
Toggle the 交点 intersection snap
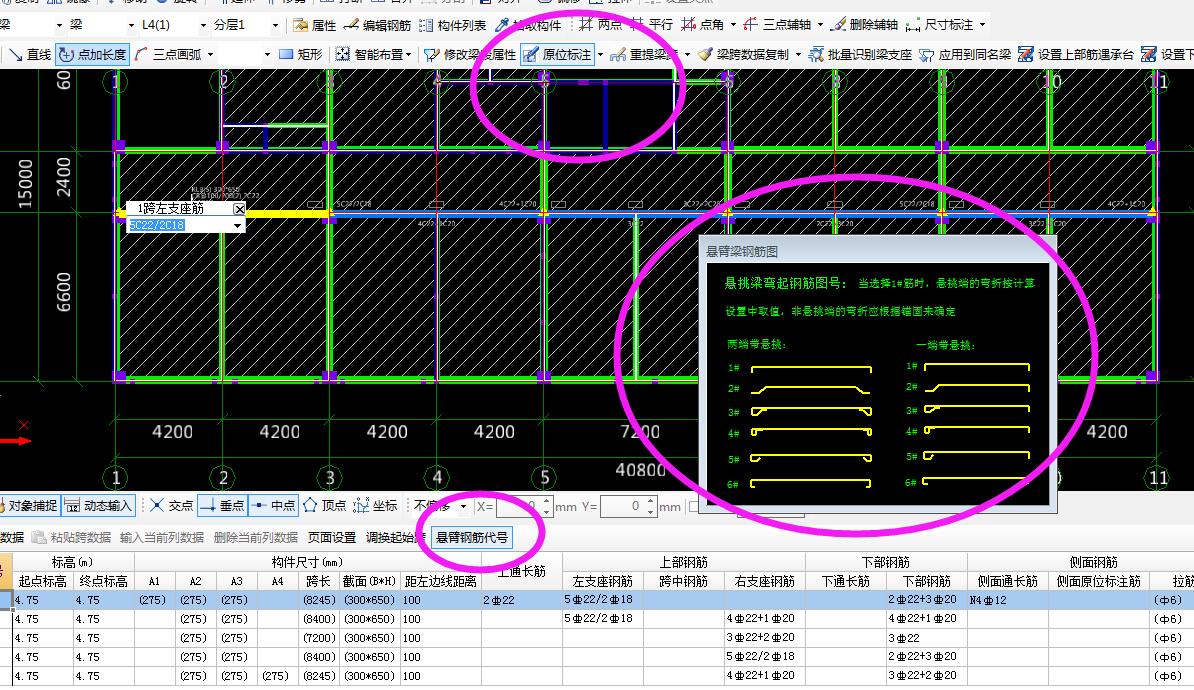(171, 506)
